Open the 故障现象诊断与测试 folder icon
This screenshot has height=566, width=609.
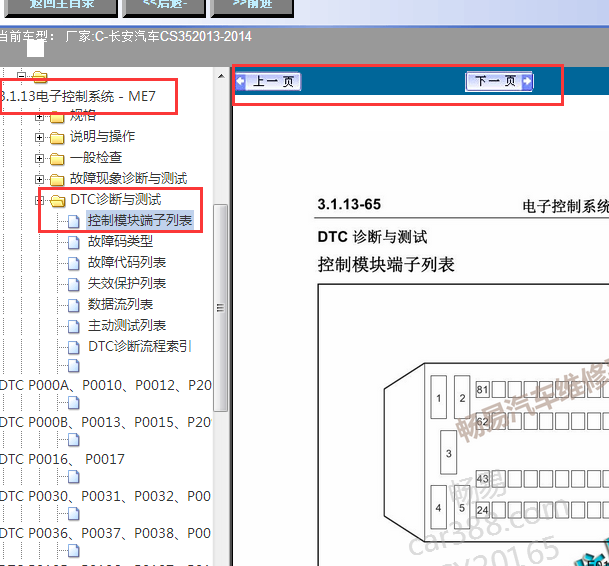[57, 179]
